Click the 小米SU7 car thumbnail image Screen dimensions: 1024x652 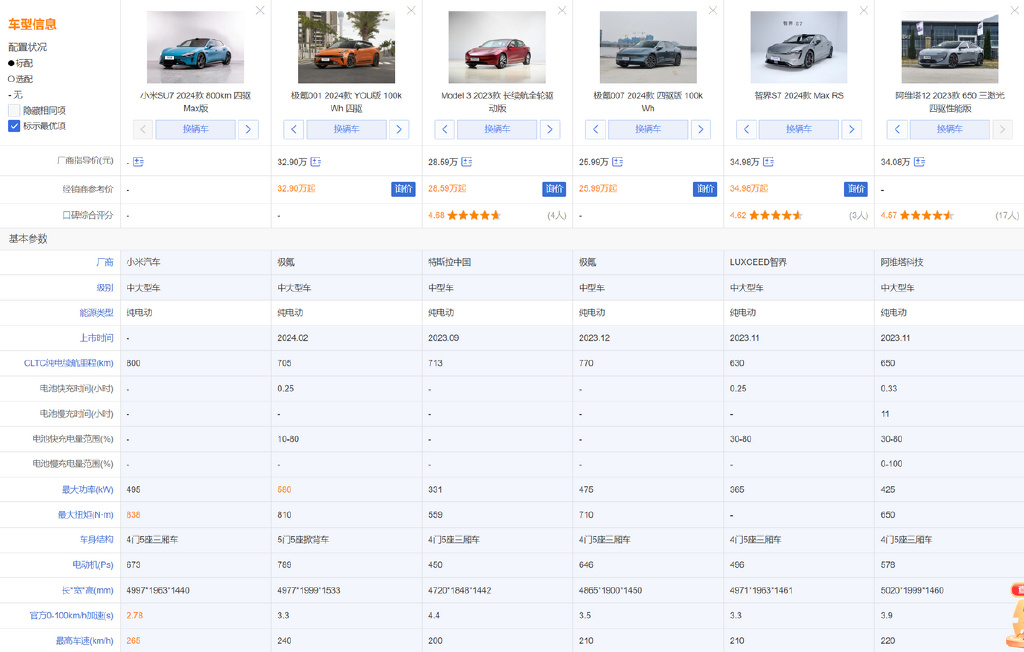(196, 47)
